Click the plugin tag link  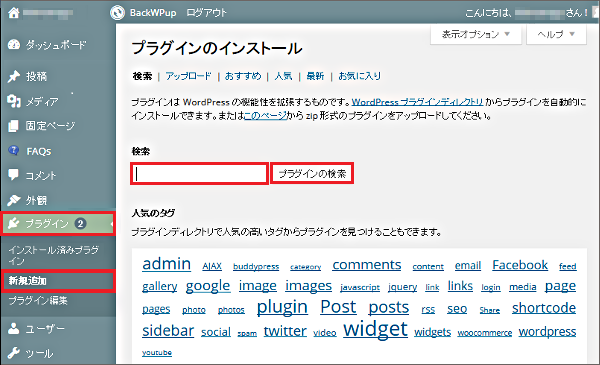click(282, 307)
